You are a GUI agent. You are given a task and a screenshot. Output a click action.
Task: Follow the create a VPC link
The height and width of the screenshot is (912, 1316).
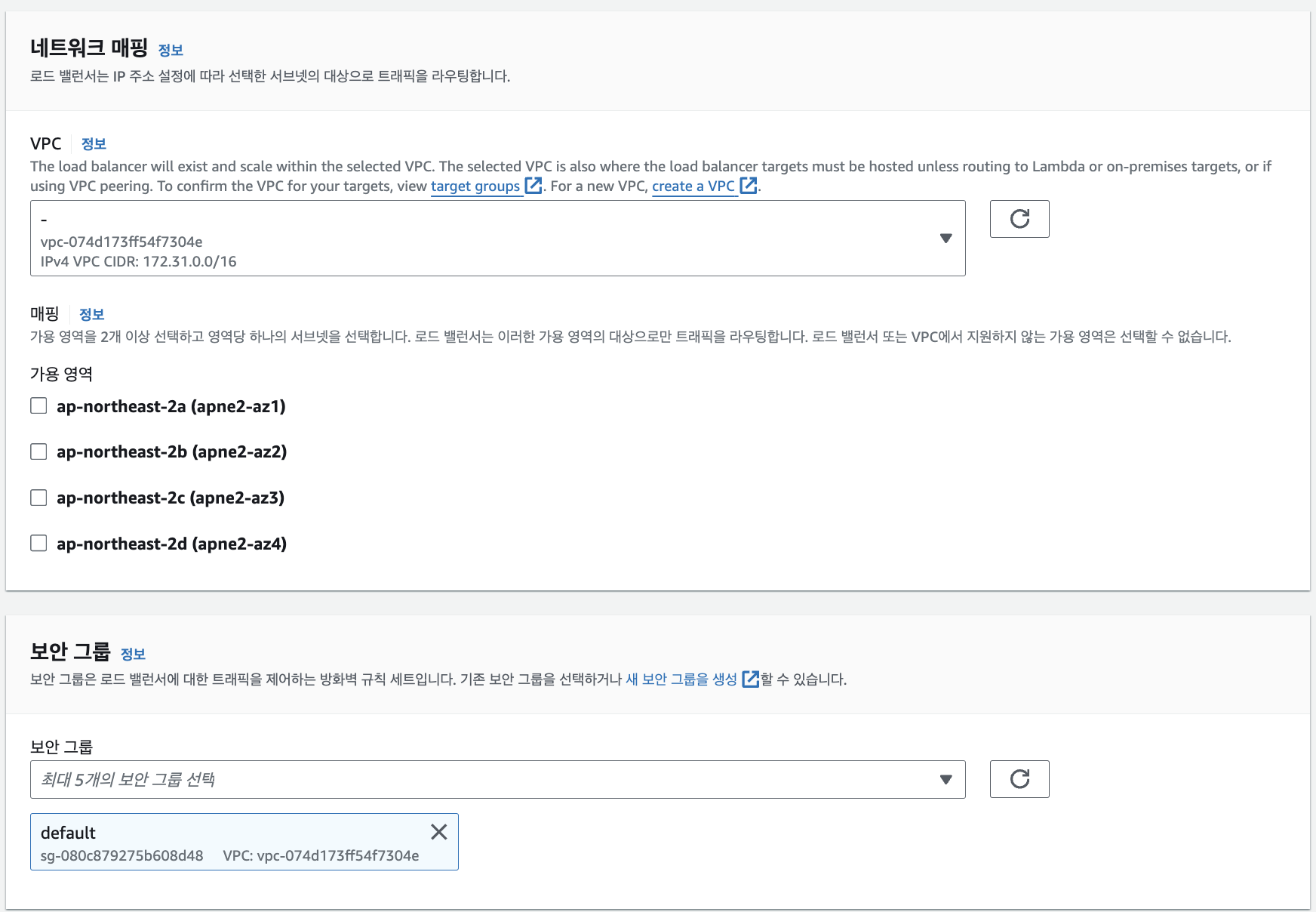tap(693, 186)
